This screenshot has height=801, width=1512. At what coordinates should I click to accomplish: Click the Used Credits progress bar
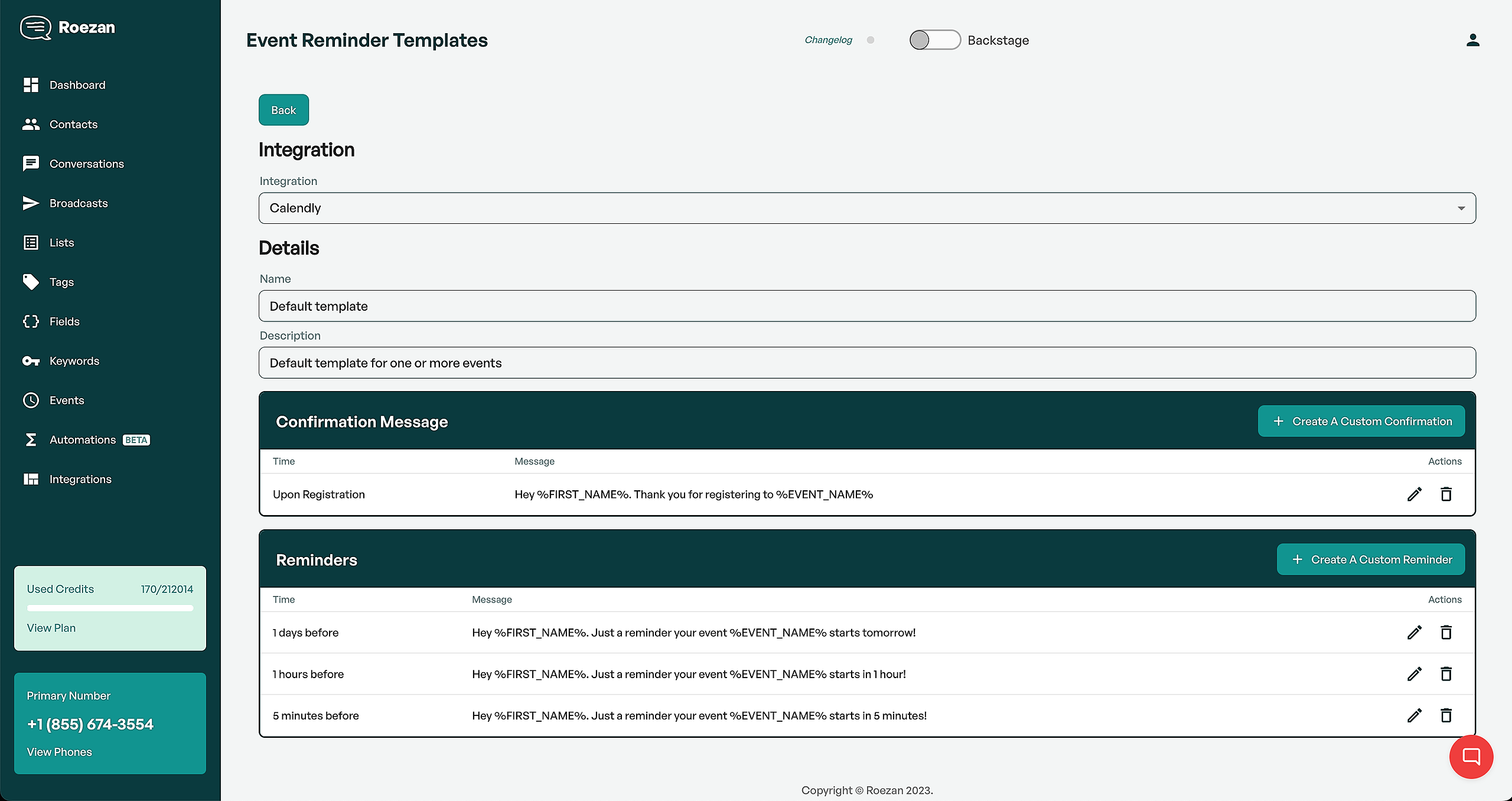coord(110,608)
